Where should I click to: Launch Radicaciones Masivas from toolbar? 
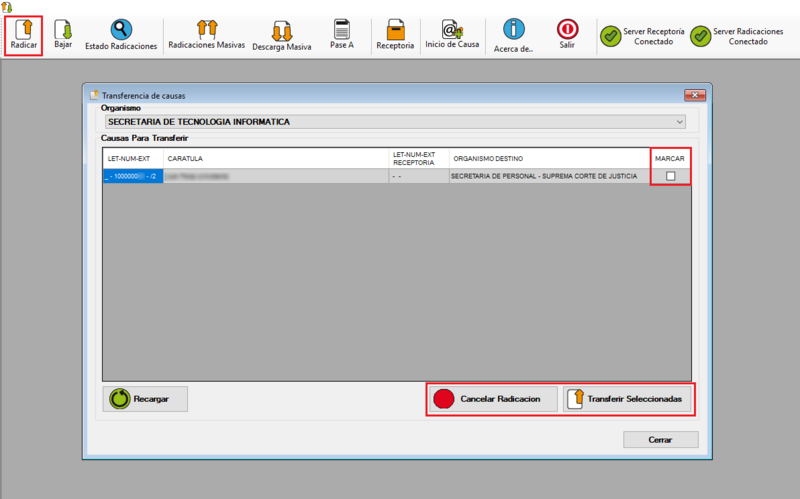coord(207,35)
